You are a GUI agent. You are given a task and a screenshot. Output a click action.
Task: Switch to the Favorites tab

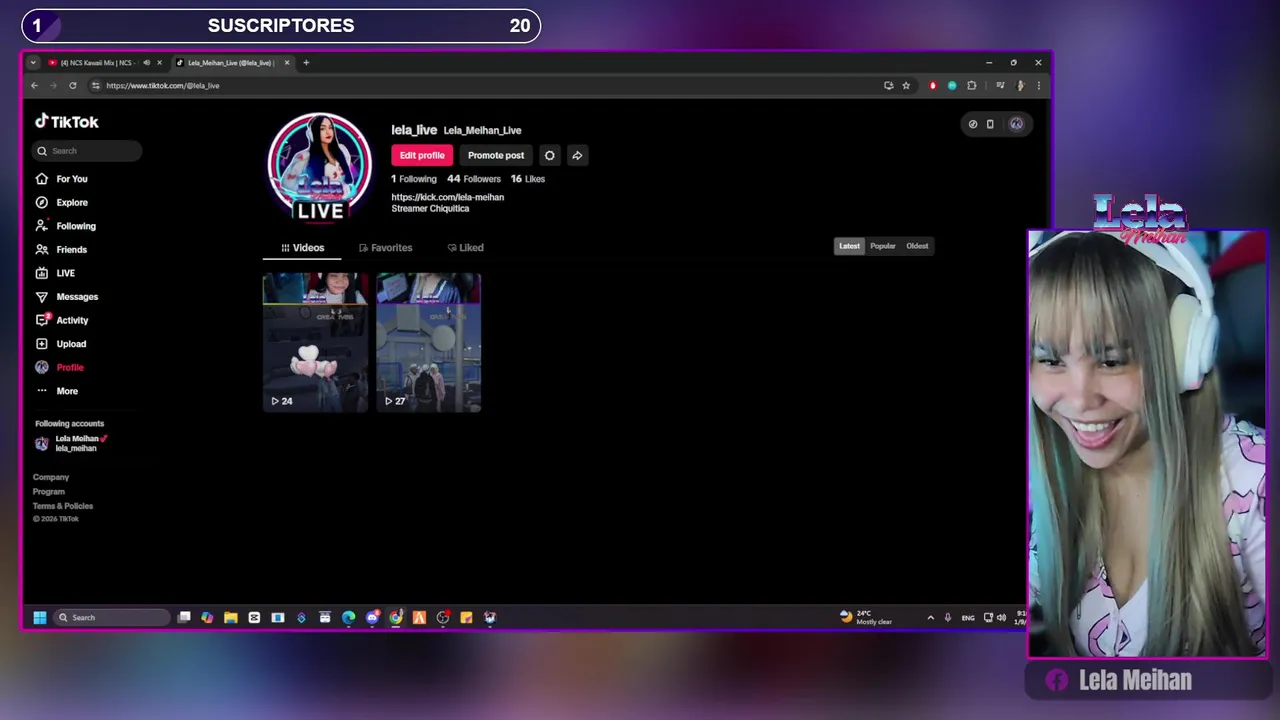[386, 248]
